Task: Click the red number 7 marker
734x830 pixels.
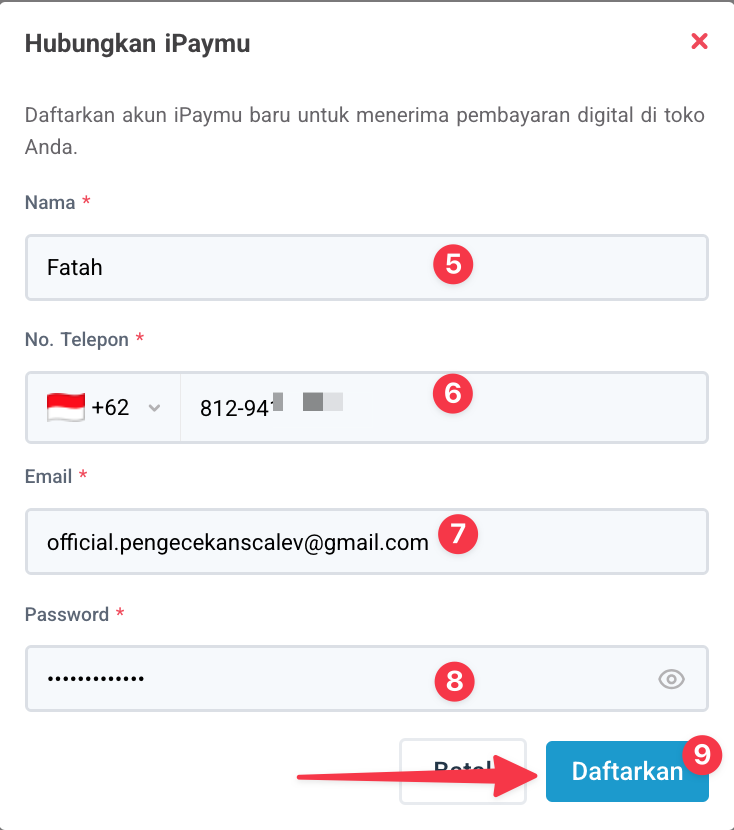Action: click(x=458, y=533)
